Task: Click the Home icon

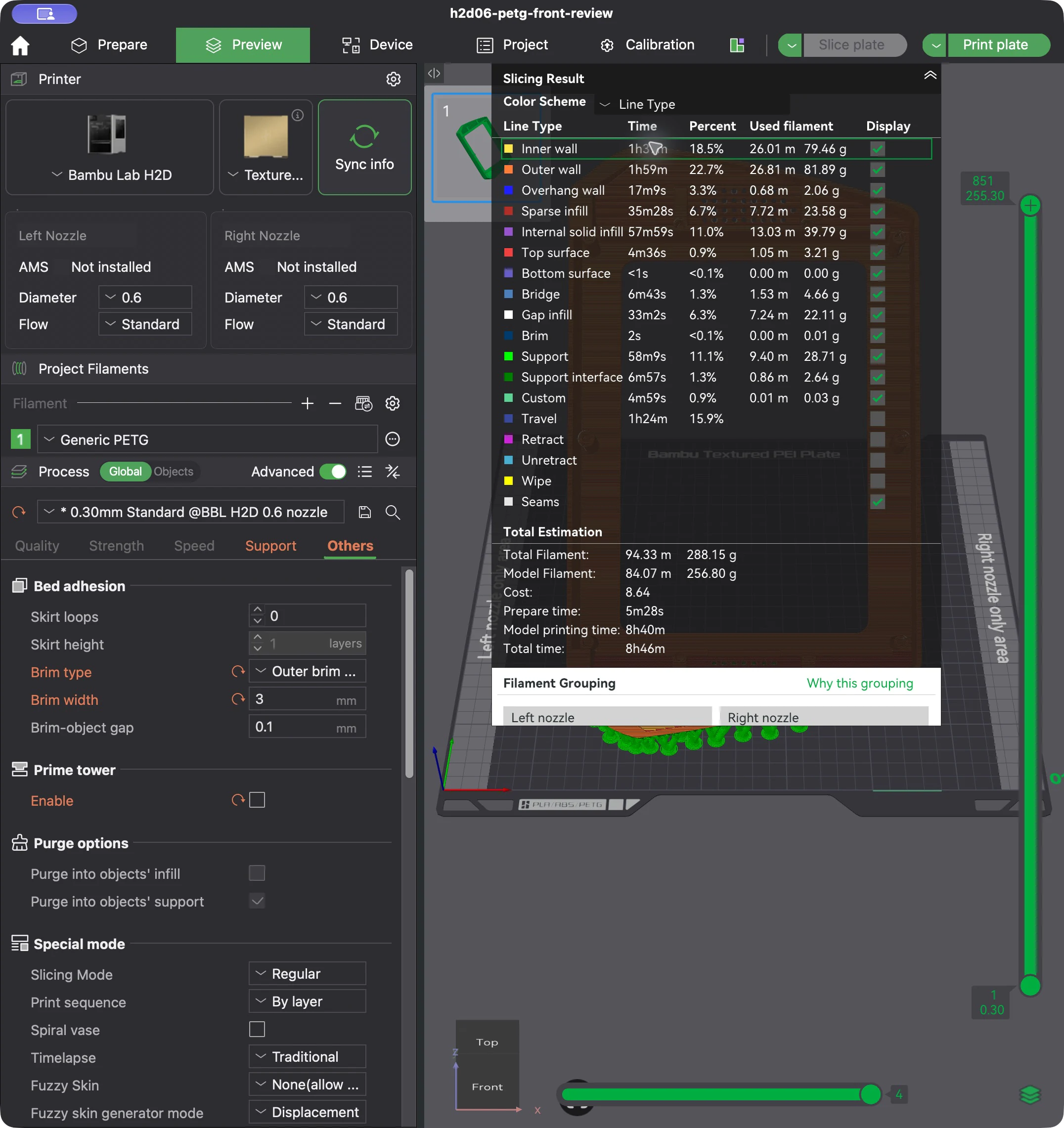Action: [x=20, y=45]
